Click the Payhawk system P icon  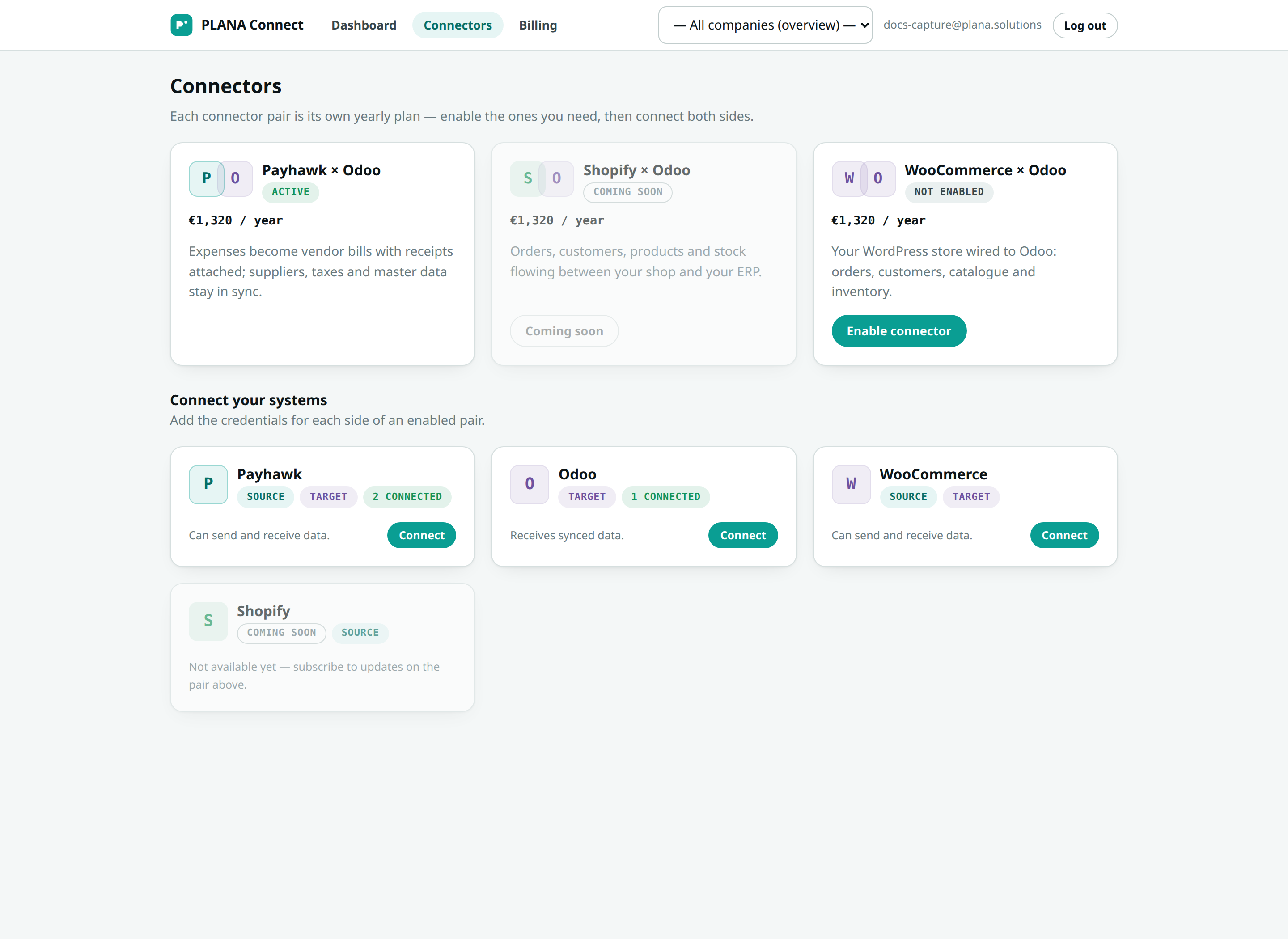(208, 484)
